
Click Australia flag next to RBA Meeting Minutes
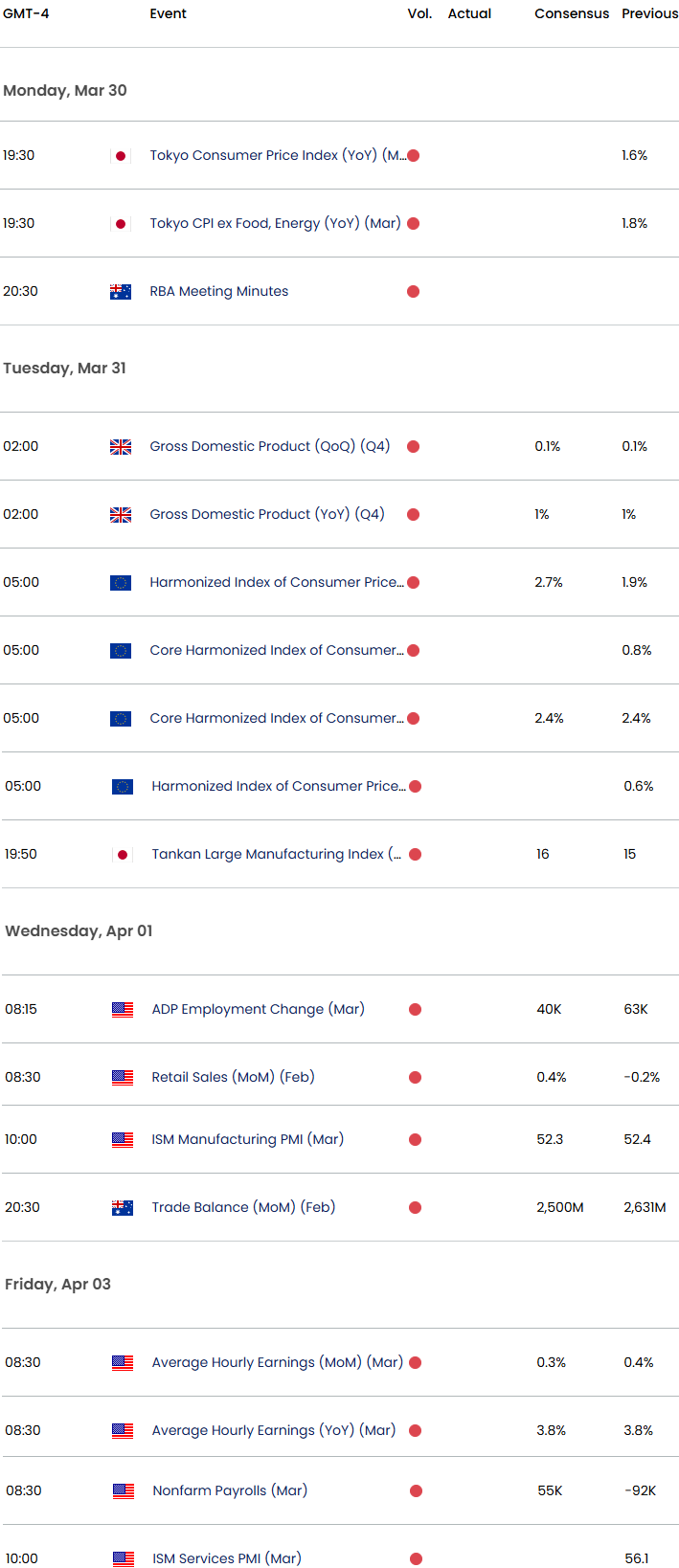pos(121,291)
